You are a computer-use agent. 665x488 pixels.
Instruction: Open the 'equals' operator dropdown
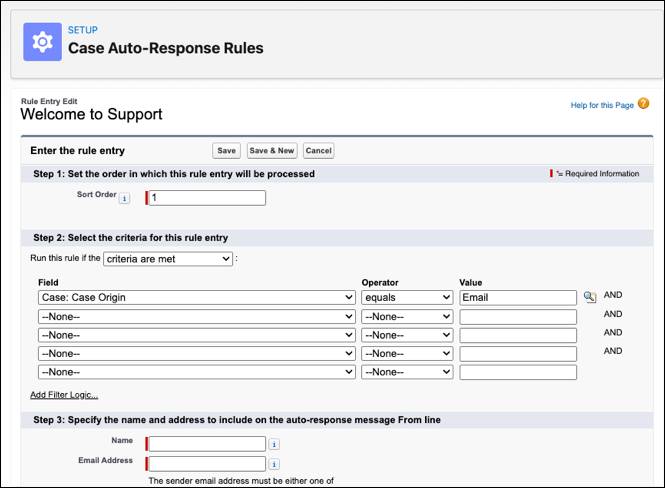coord(407,298)
